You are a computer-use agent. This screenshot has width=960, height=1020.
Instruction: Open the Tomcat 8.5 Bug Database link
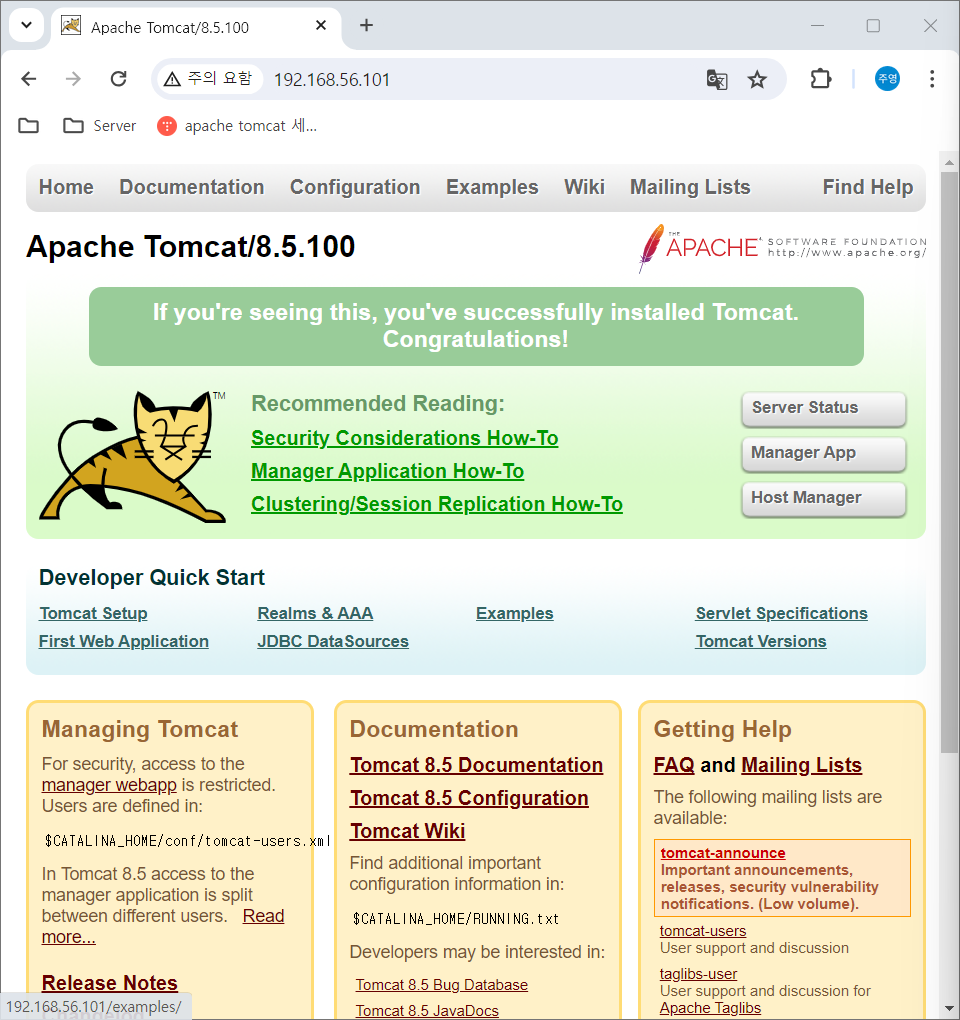442,985
